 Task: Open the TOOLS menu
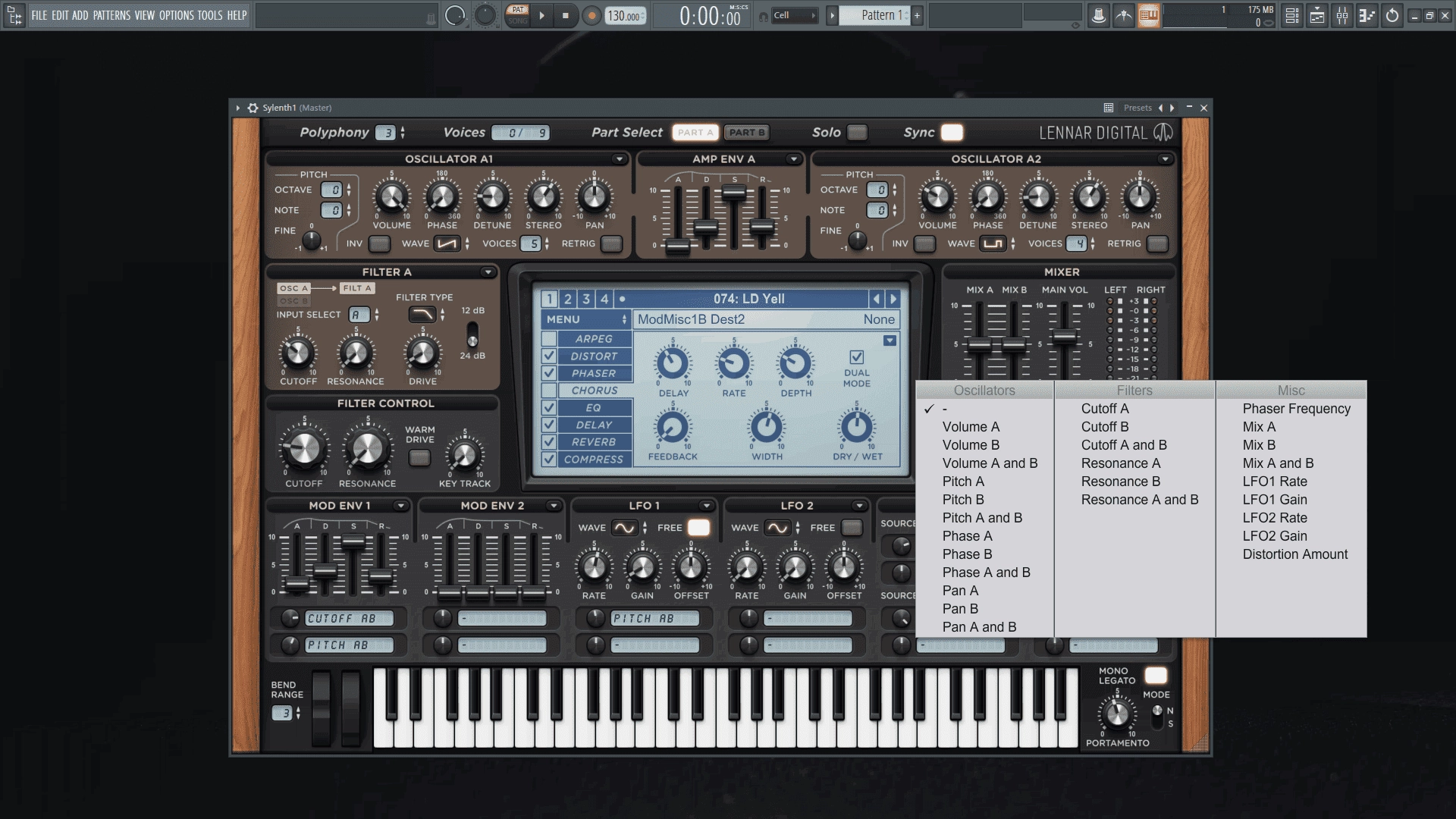[210, 15]
